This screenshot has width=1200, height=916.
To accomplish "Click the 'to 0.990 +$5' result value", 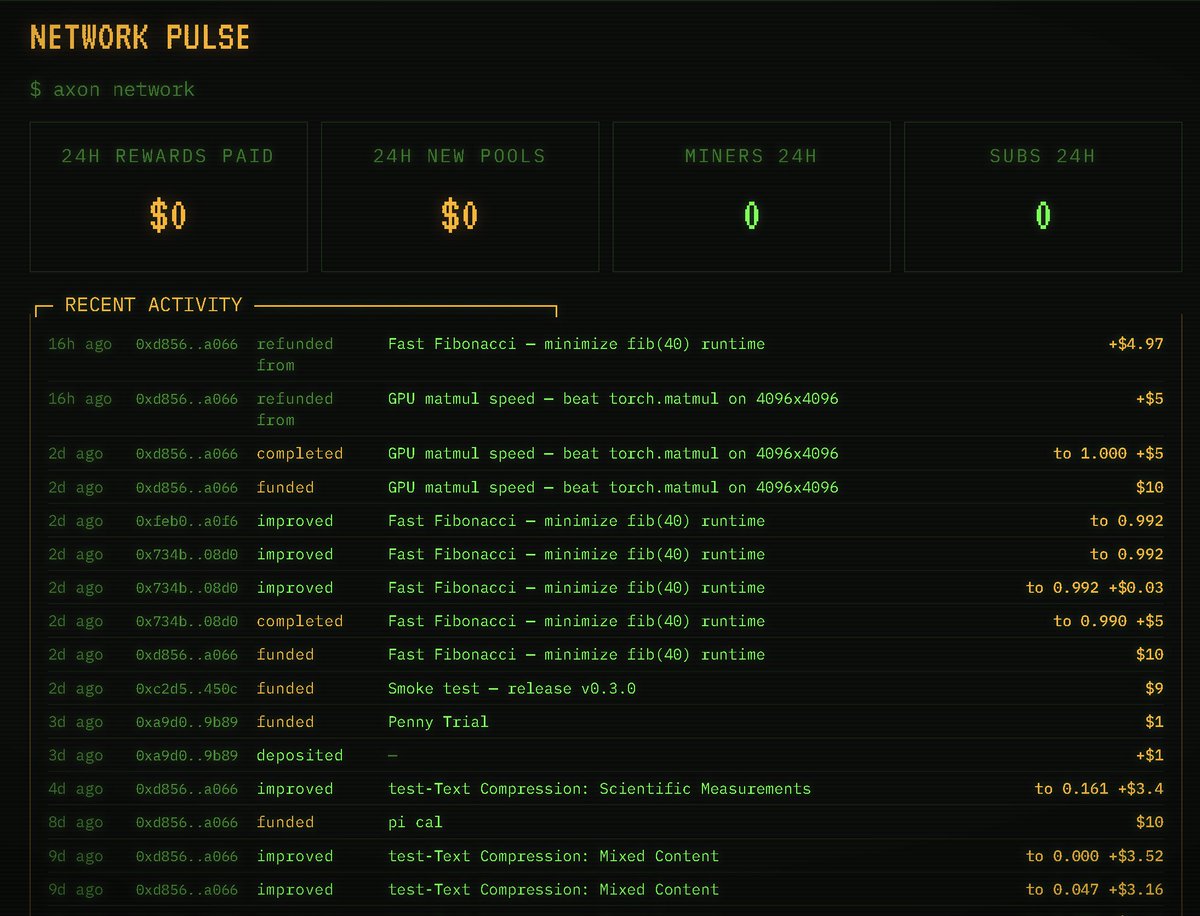I will pyautogui.click(x=1108, y=621).
